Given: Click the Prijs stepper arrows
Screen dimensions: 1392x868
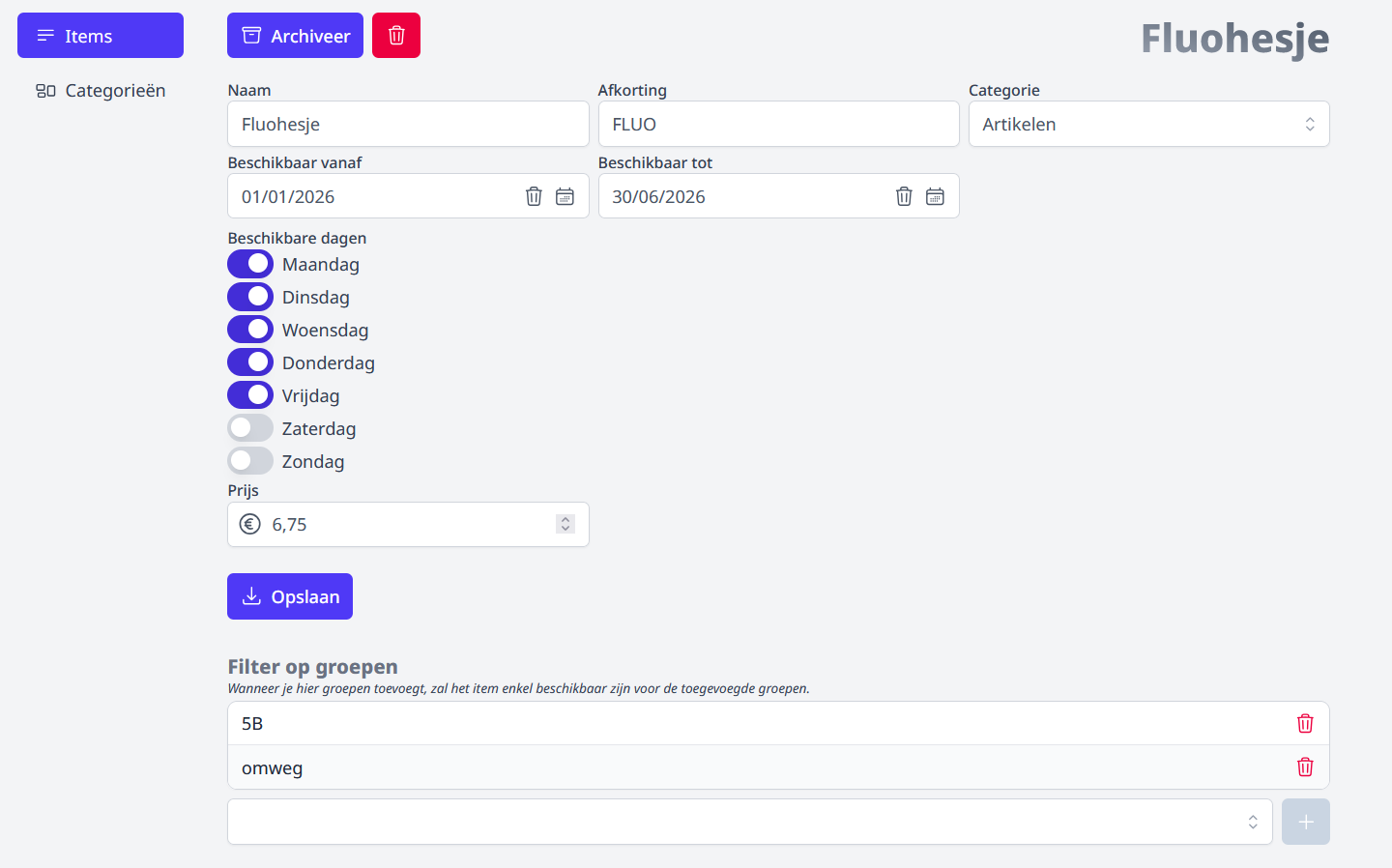Looking at the screenshot, I should point(565,524).
